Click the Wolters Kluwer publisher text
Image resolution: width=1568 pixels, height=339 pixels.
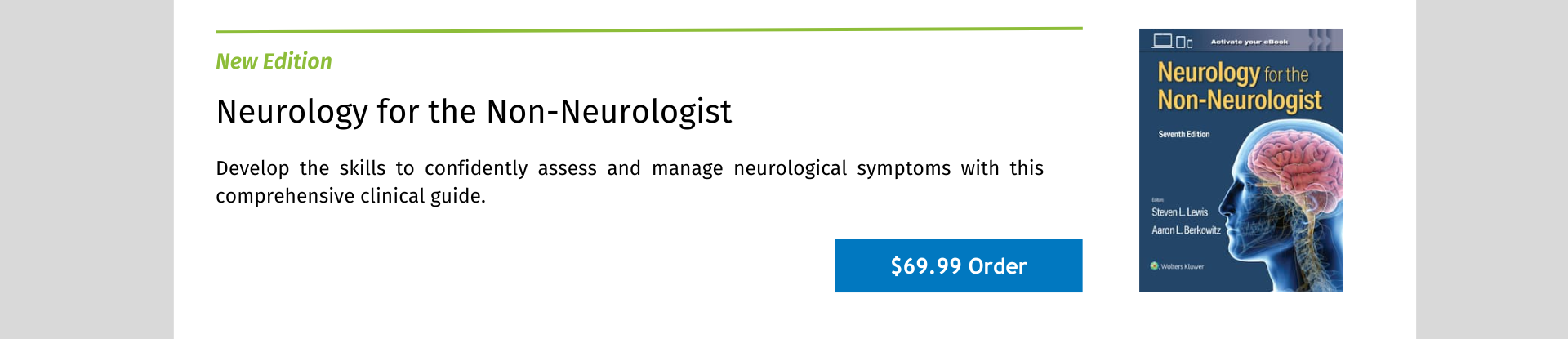[1182, 266]
